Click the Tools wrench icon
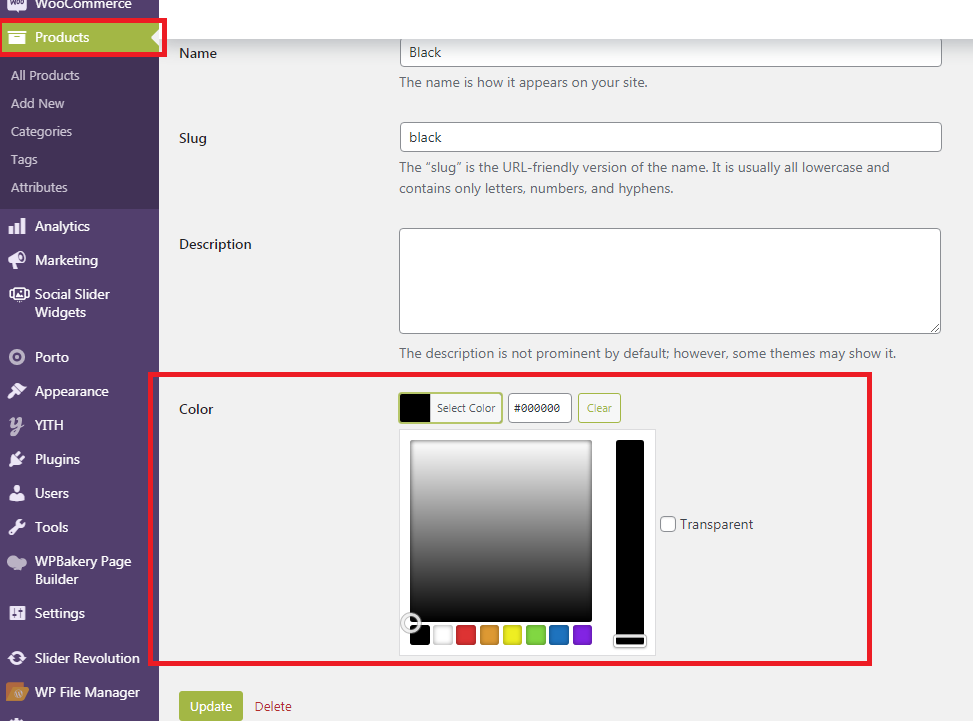 pos(17,527)
